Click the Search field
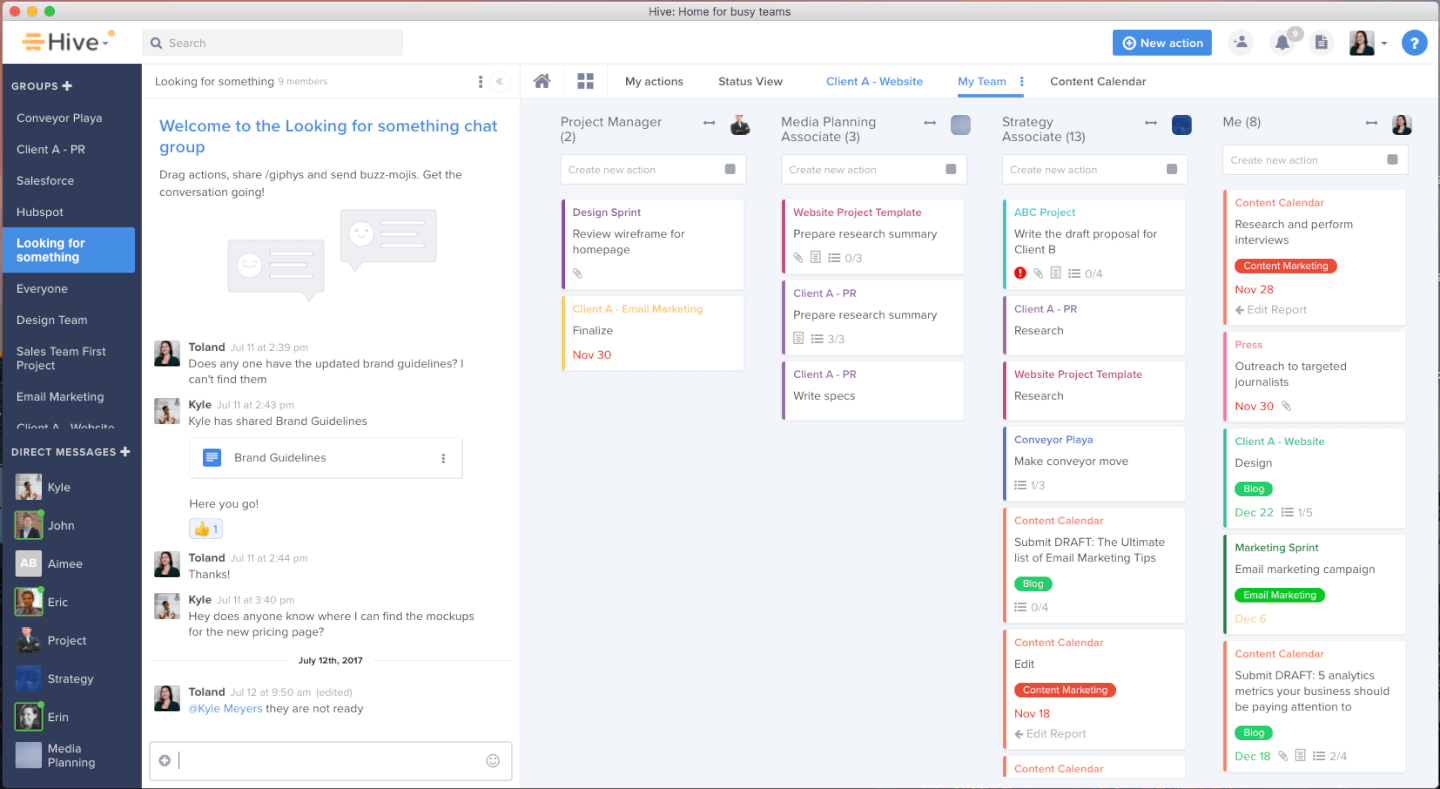1440x789 pixels. pos(272,43)
